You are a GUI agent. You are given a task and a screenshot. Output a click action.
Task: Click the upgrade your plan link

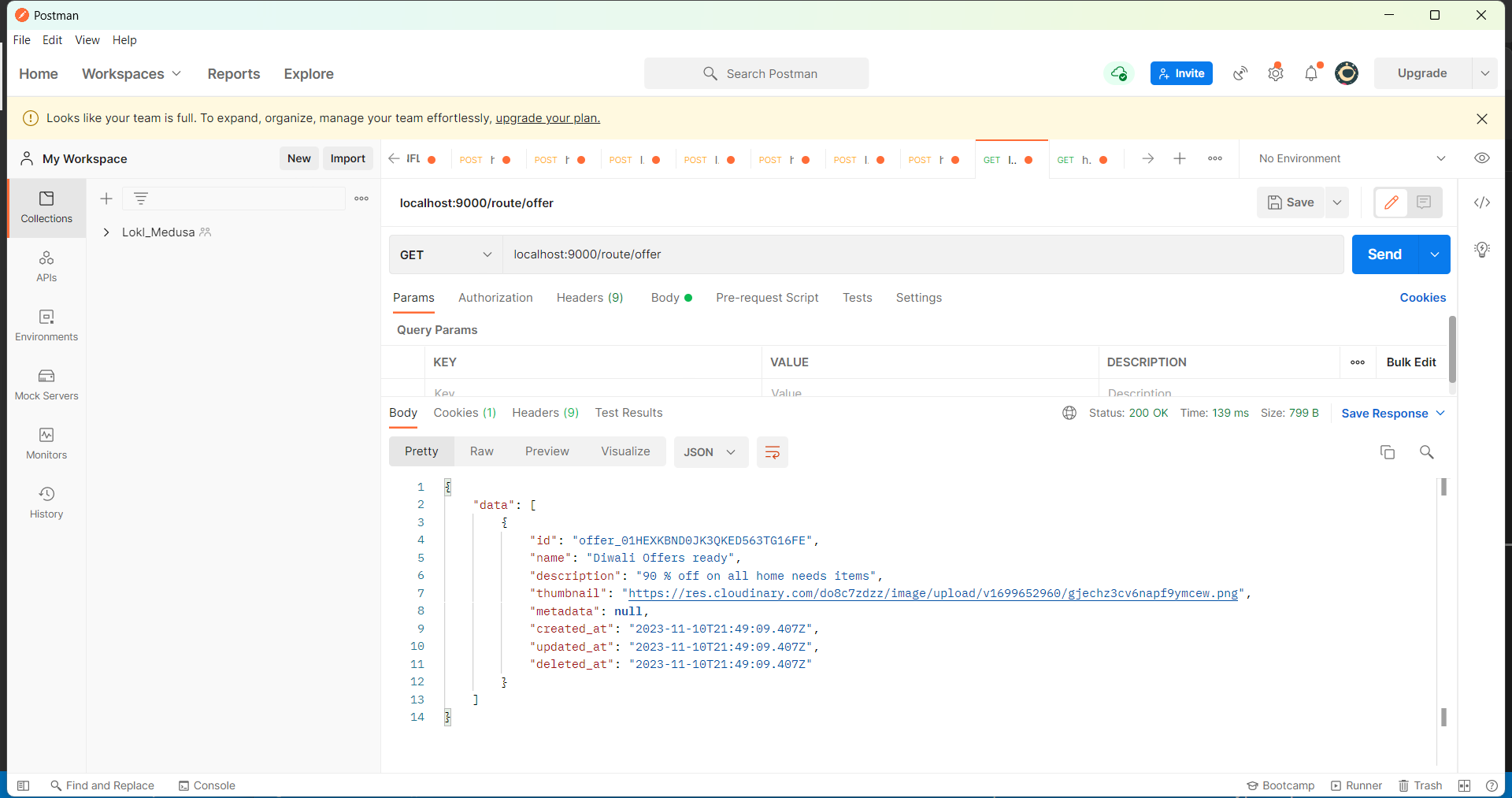point(547,118)
